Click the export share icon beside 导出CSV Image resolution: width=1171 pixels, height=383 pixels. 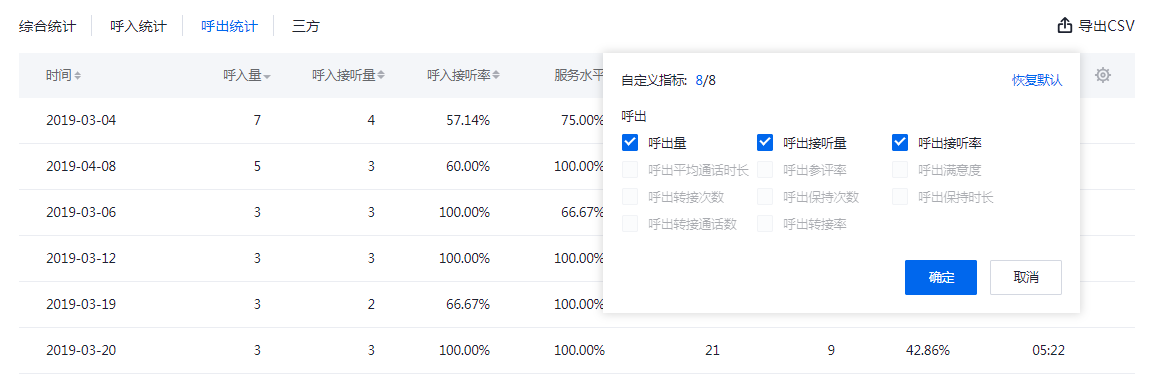click(x=1065, y=26)
